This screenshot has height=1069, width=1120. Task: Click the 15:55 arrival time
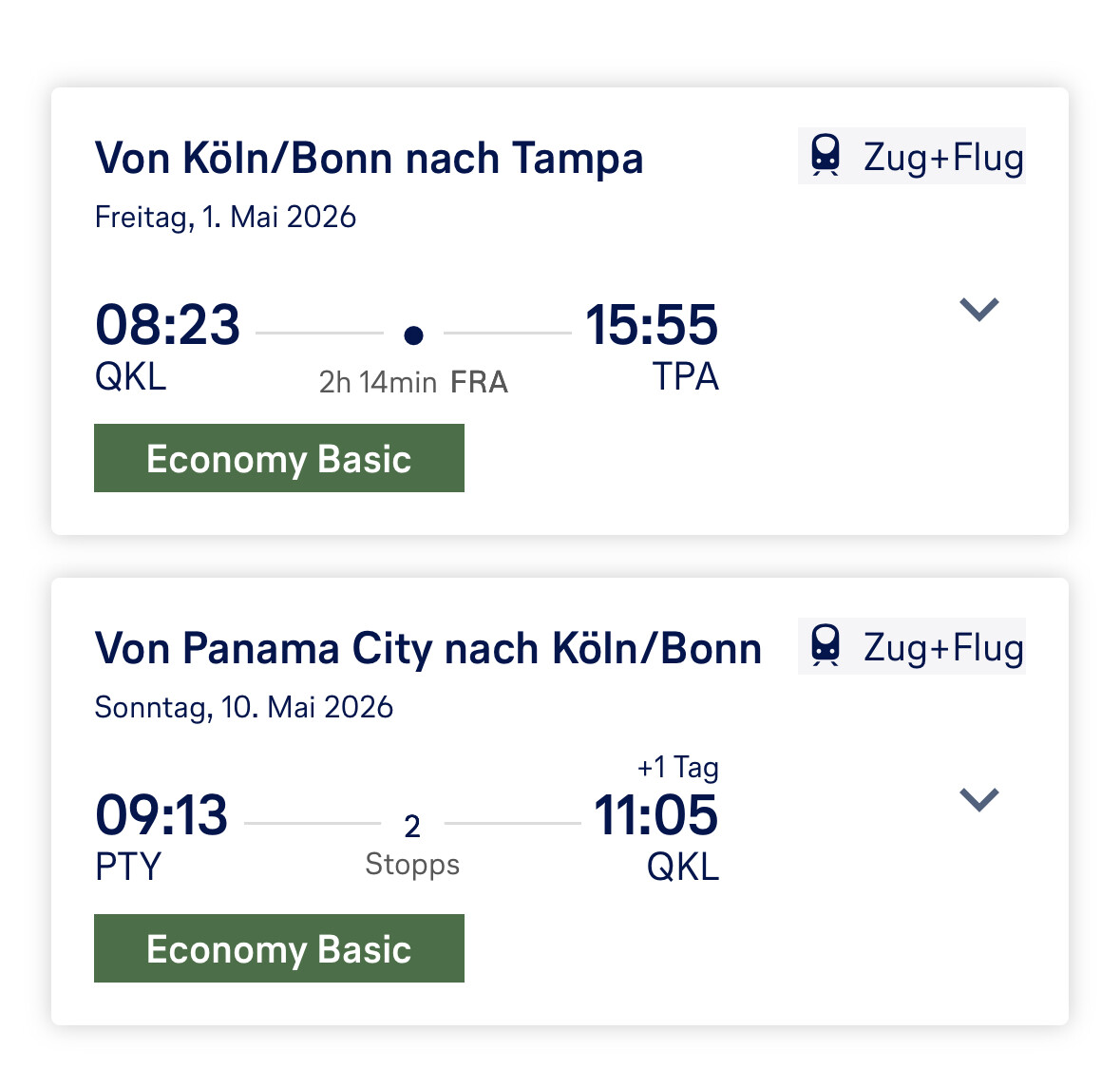click(652, 325)
